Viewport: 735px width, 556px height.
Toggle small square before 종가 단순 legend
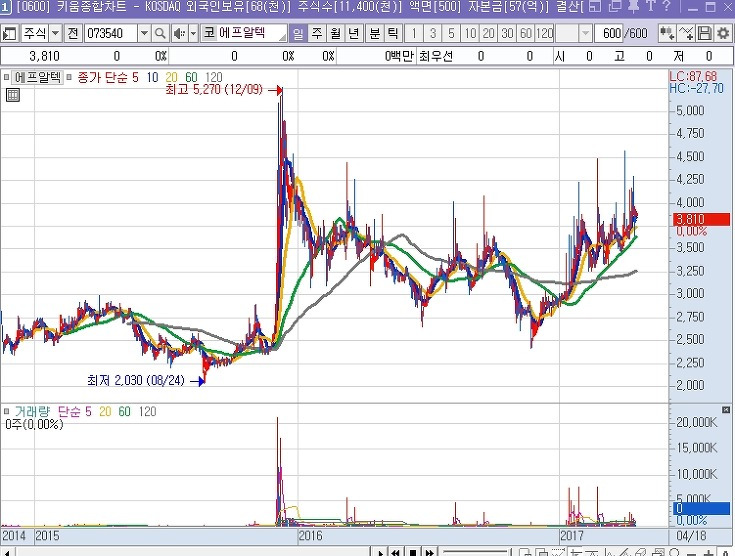69,77
